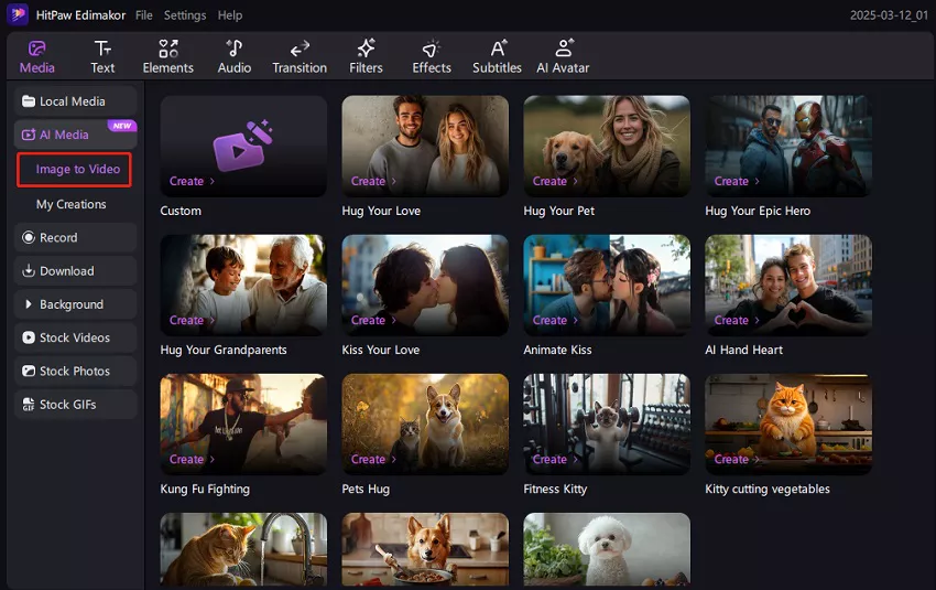Open the Subtitles panel icon
The image size is (936, 590).
click(497, 48)
